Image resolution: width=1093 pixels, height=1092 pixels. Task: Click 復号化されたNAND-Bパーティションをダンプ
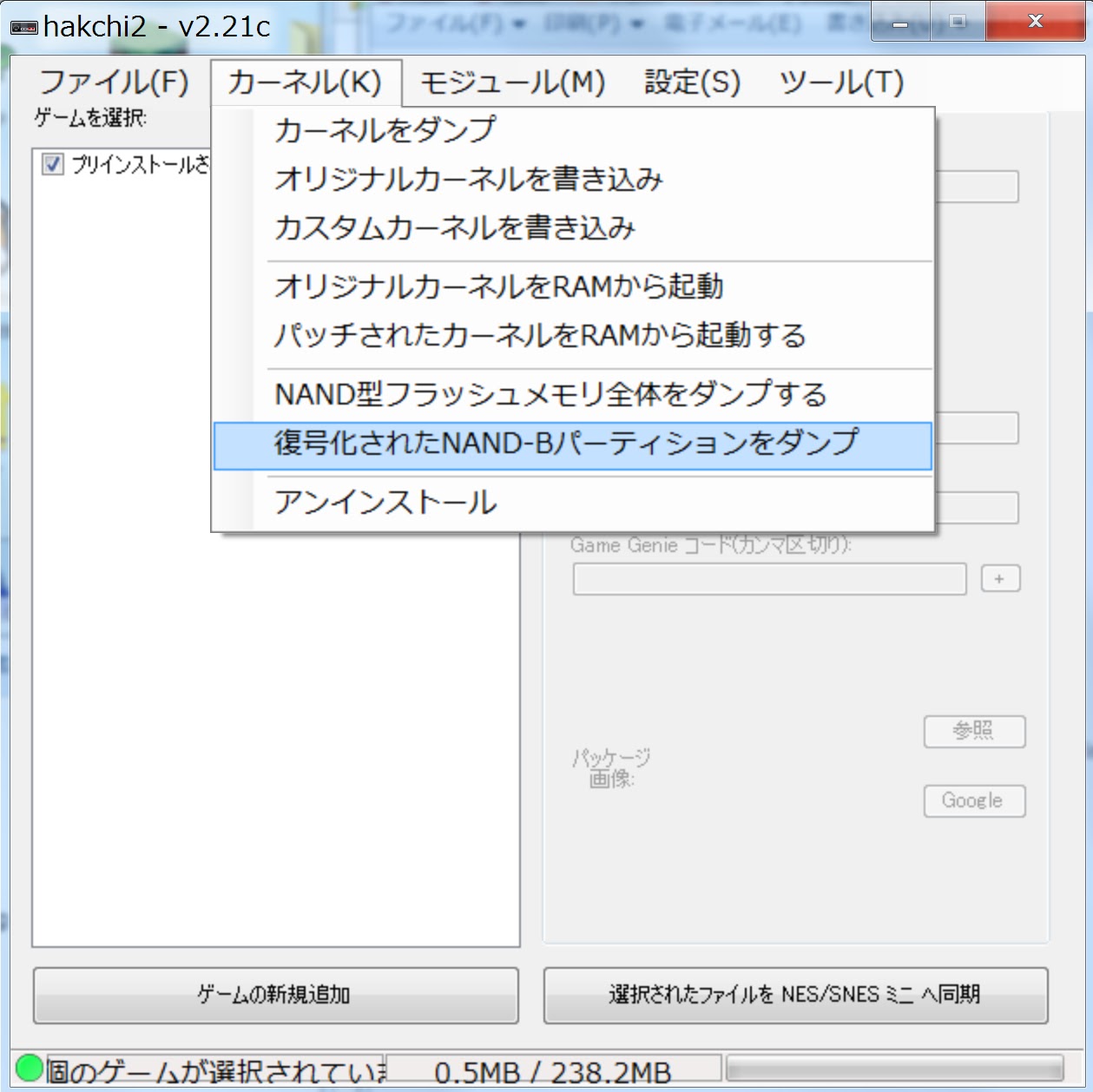[x=573, y=445]
